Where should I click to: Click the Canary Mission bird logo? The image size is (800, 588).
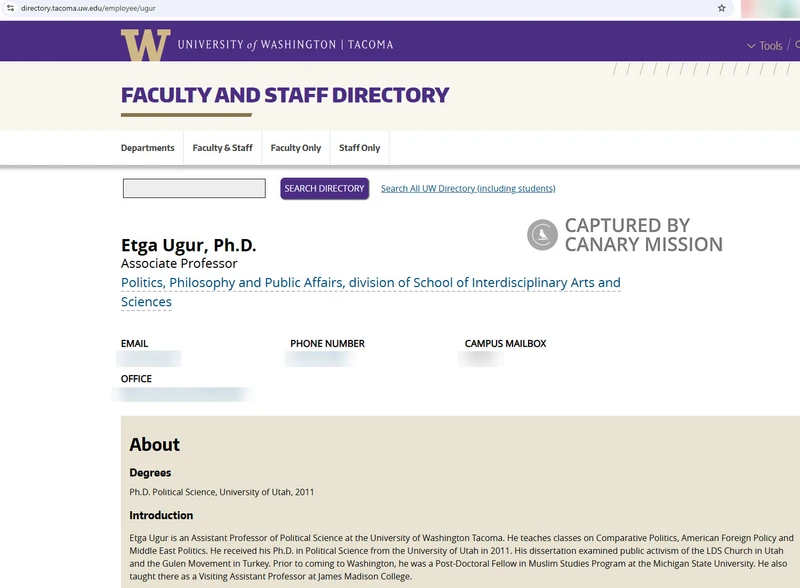pos(542,235)
